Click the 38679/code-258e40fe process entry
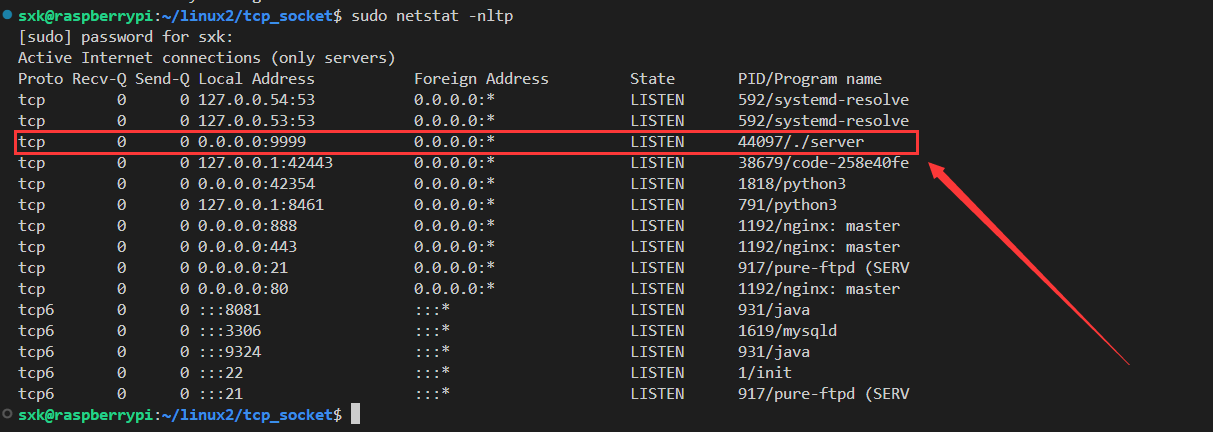The height and width of the screenshot is (432, 1213). [x=823, y=163]
